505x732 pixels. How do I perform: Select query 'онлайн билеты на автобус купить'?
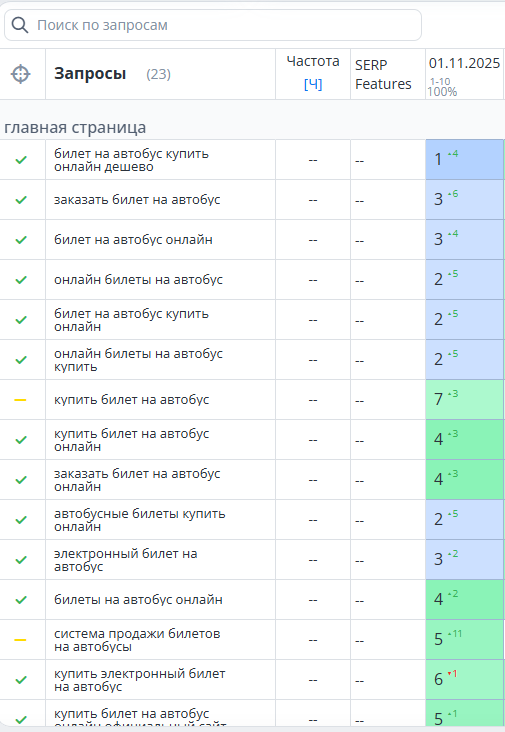[138, 360]
